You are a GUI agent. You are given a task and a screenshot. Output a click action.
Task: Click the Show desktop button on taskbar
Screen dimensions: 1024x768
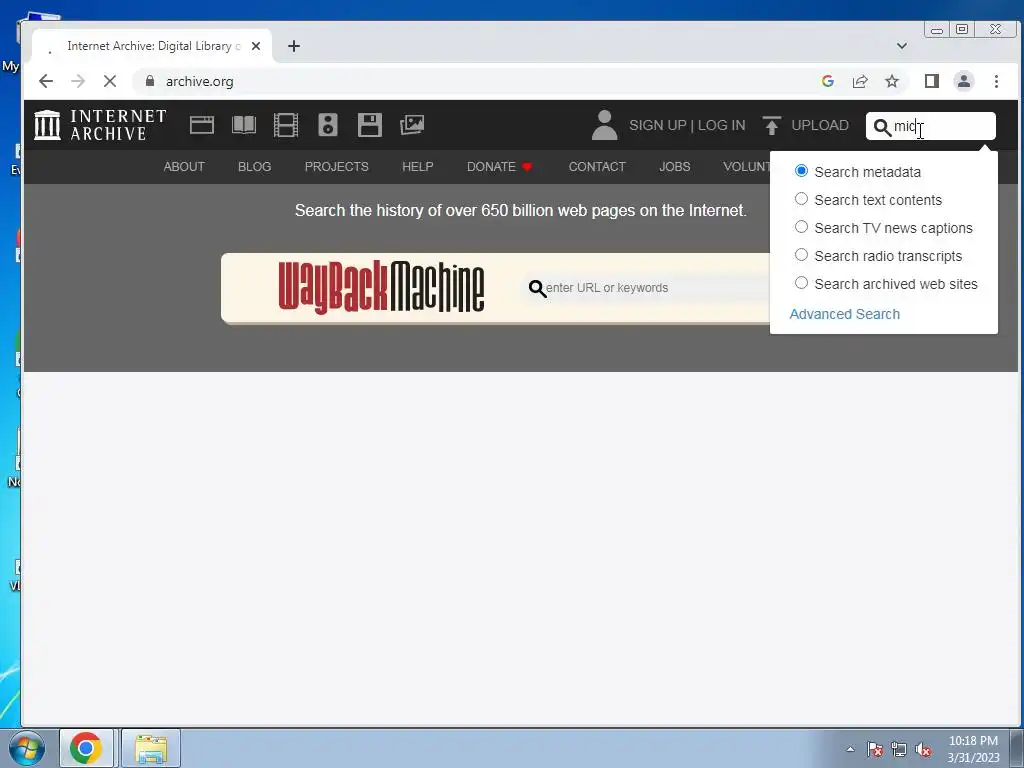tap(1016, 748)
